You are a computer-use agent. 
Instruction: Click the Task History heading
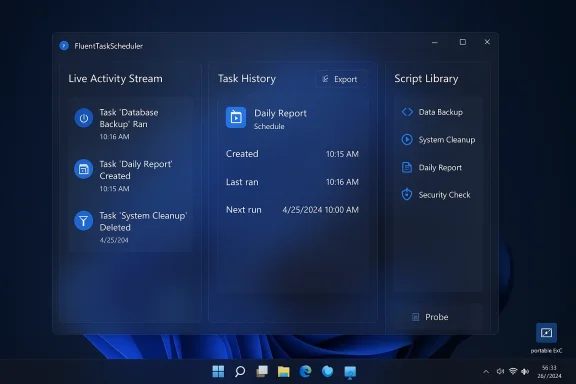click(x=247, y=79)
